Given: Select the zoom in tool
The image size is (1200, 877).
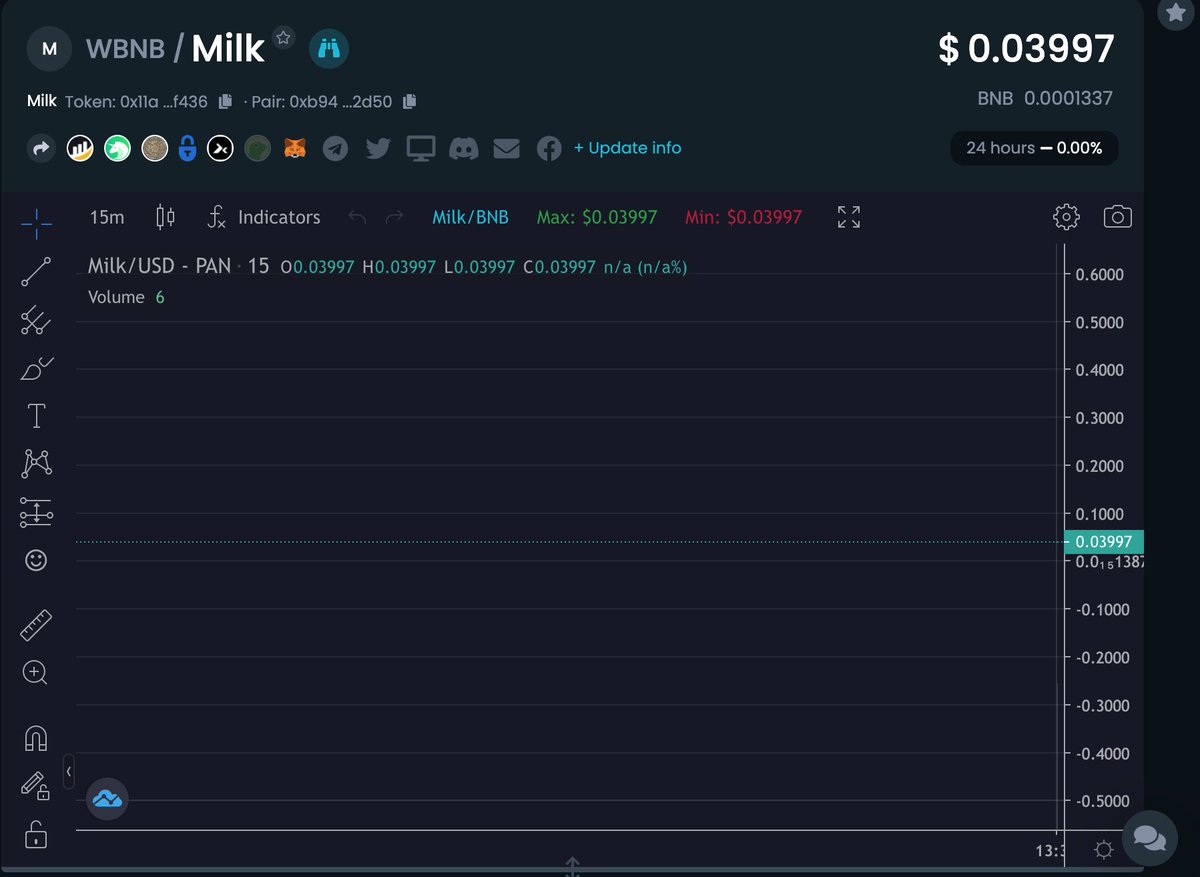Looking at the screenshot, I should [x=35, y=672].
